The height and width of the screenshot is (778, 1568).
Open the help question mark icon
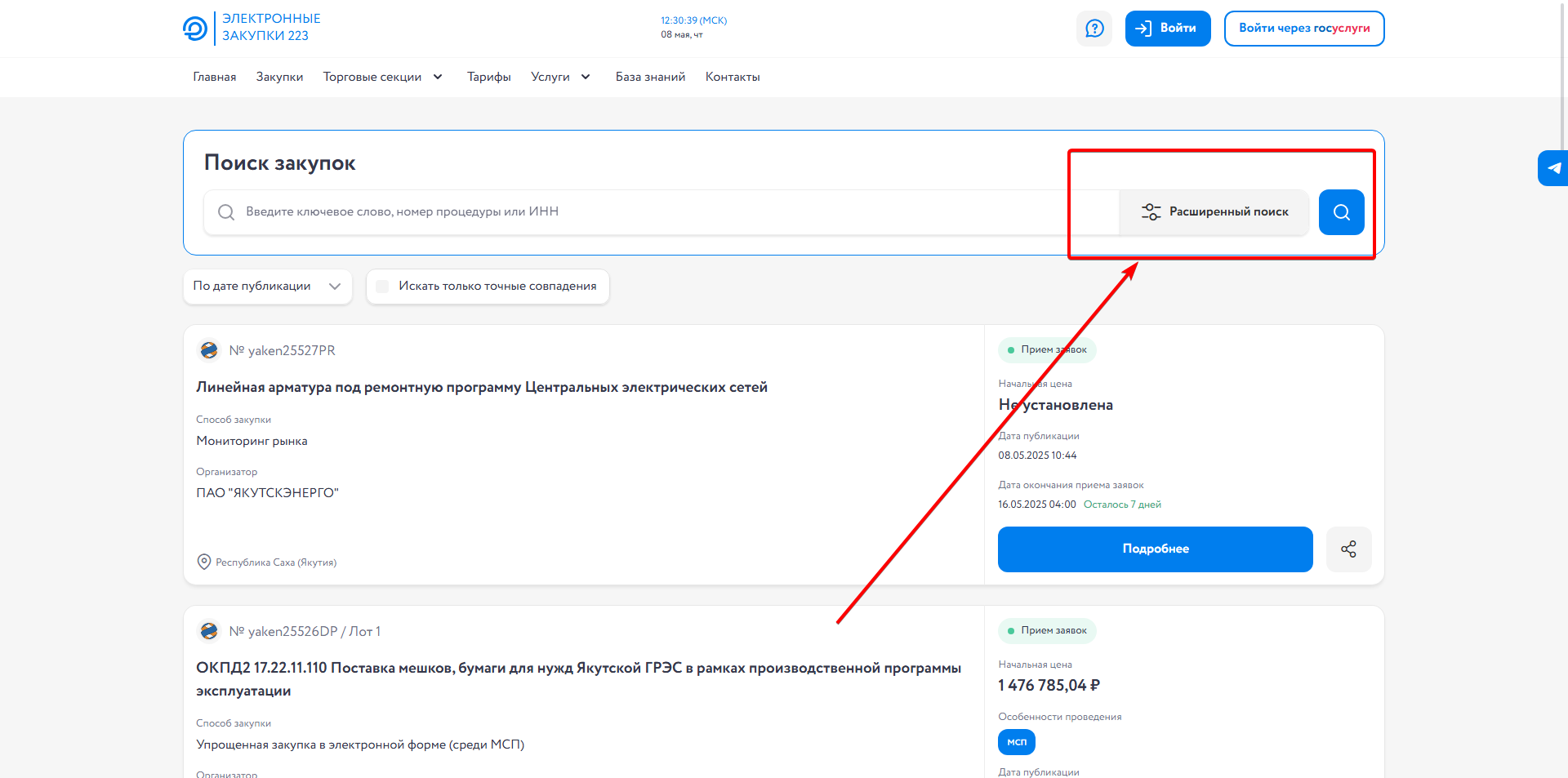(1094, 29)
